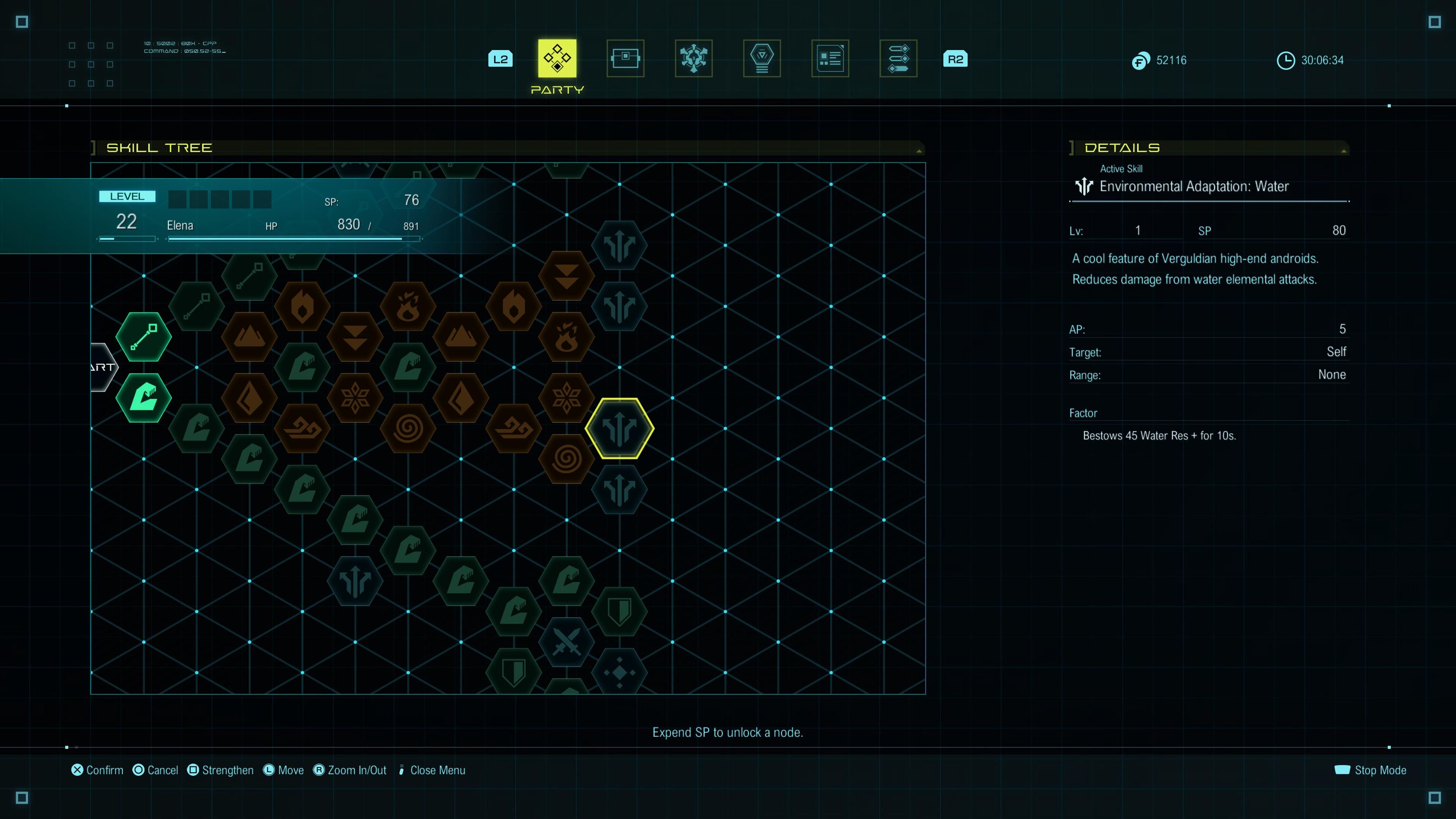This screenshot has width=1456, height=819.
Task: Click character name 'Elena'
Action: [x=180, y=226]
